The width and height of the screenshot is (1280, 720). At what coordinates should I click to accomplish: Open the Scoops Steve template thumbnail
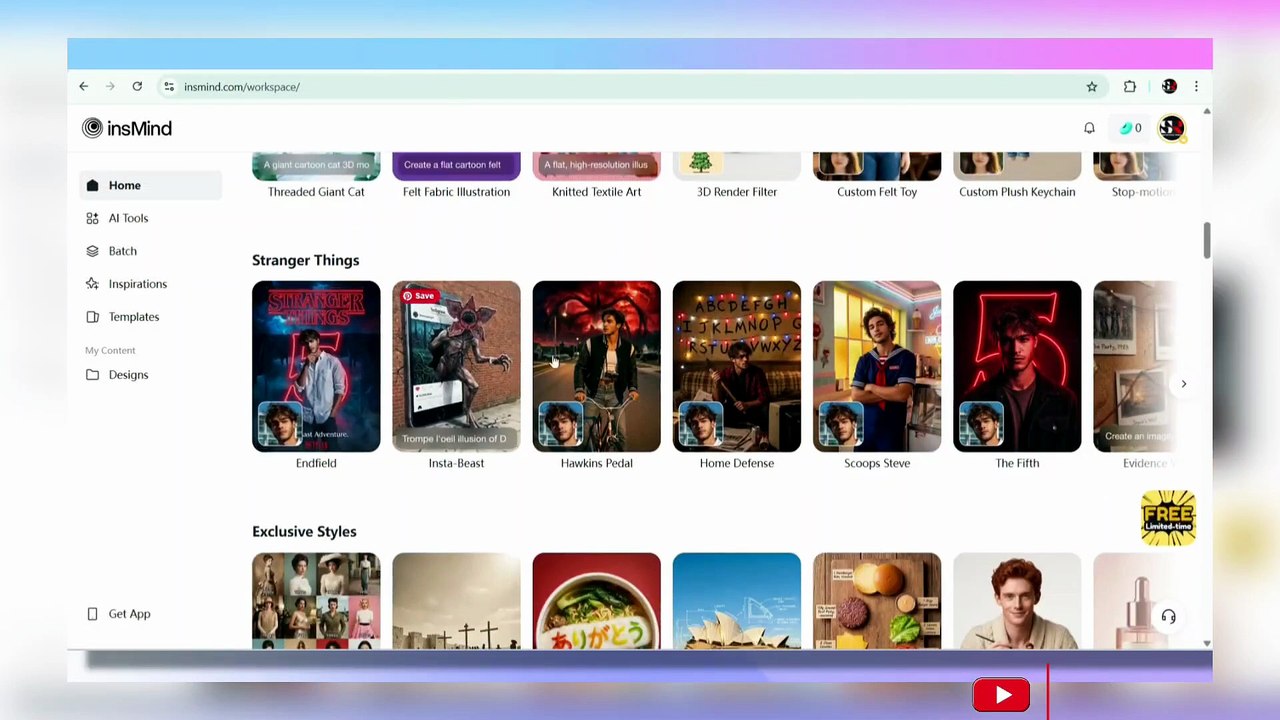[877, 366]
